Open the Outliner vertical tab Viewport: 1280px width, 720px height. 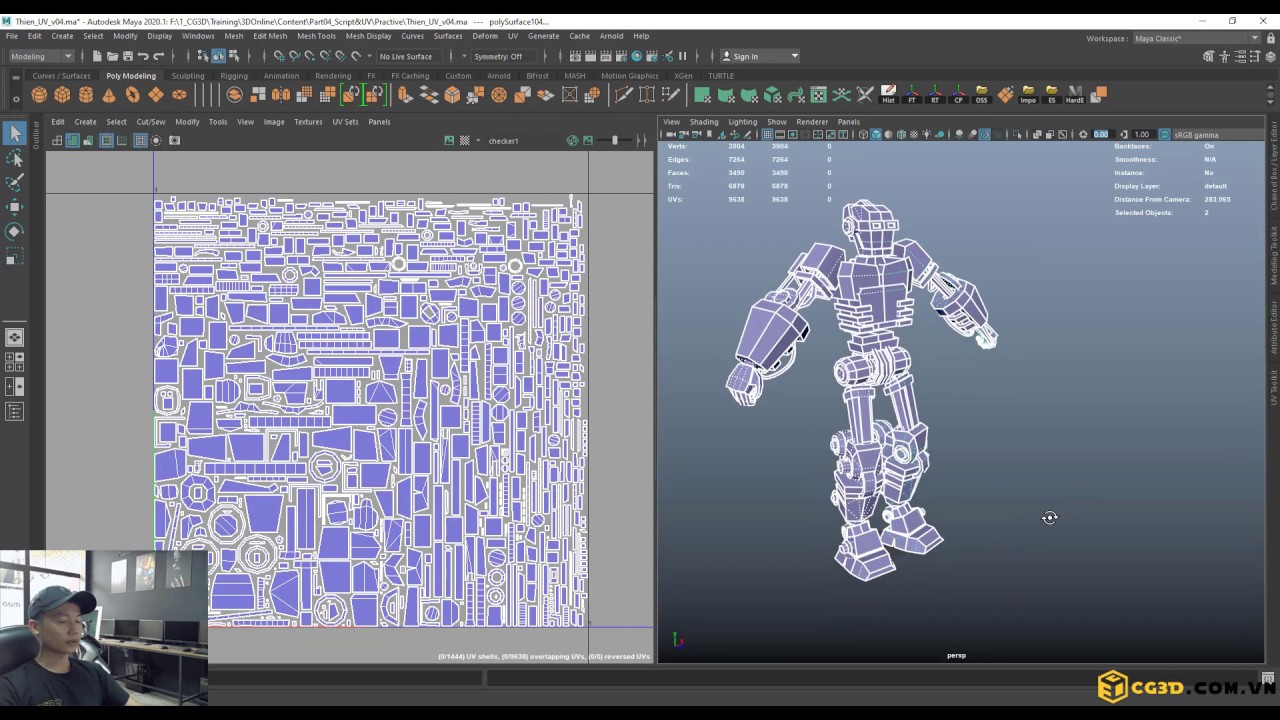37,134
